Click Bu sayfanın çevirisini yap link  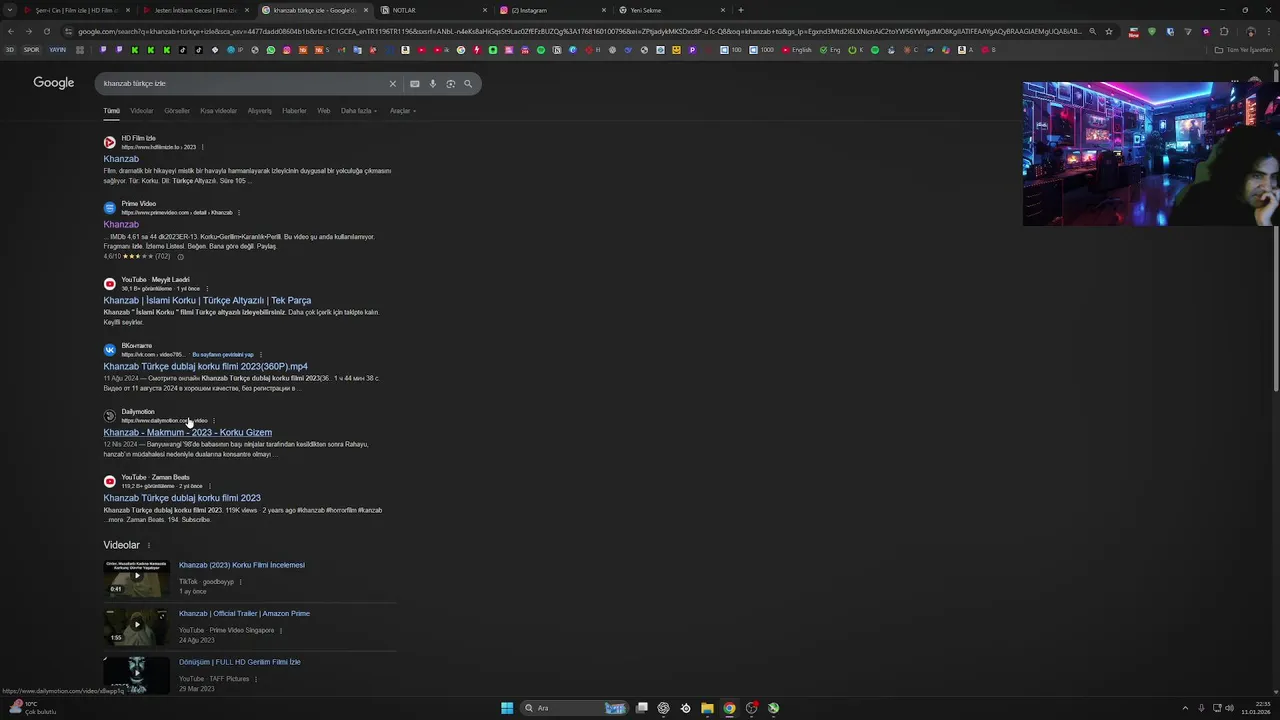[223, 355]
